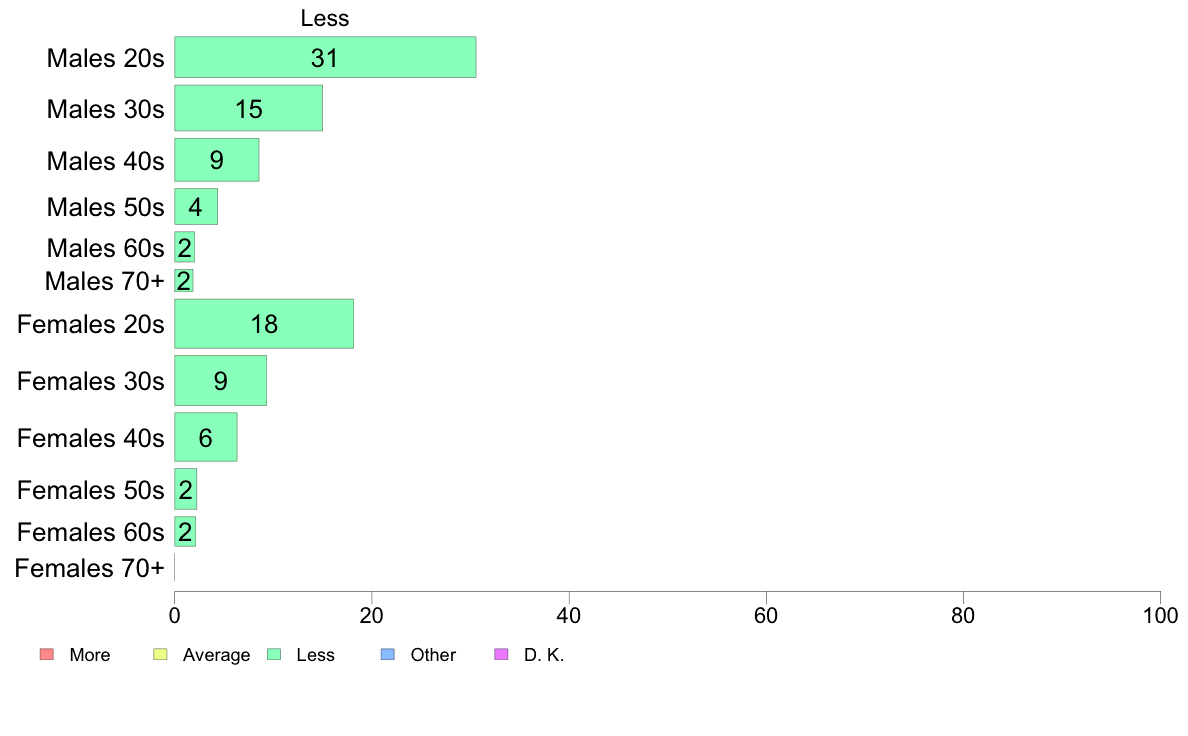Click the 40 tick on the axis
The width and height of the screenshot is (1188, 736).
(x=569, y=614)
